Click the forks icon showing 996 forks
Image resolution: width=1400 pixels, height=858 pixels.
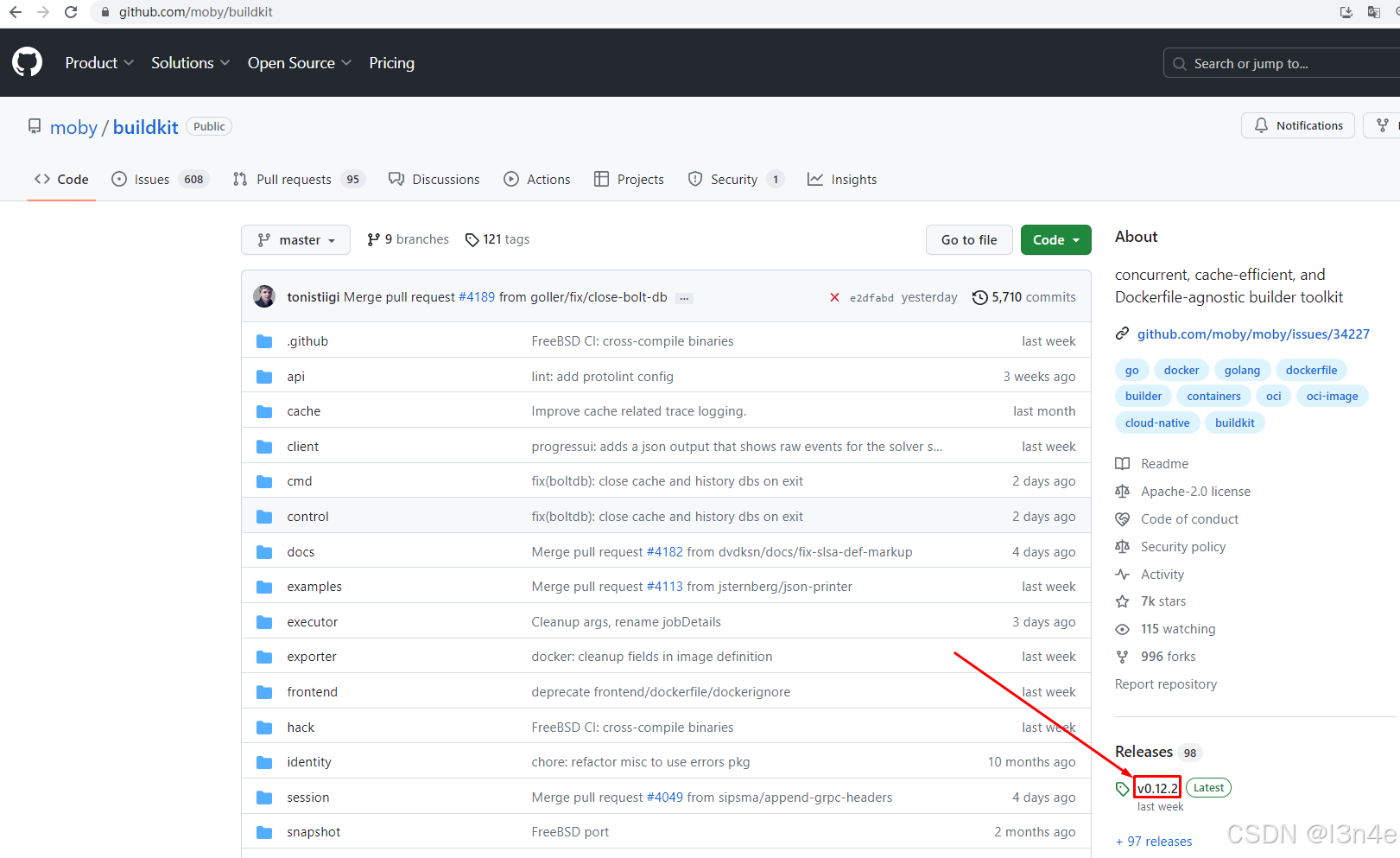tap(1122, 656)
